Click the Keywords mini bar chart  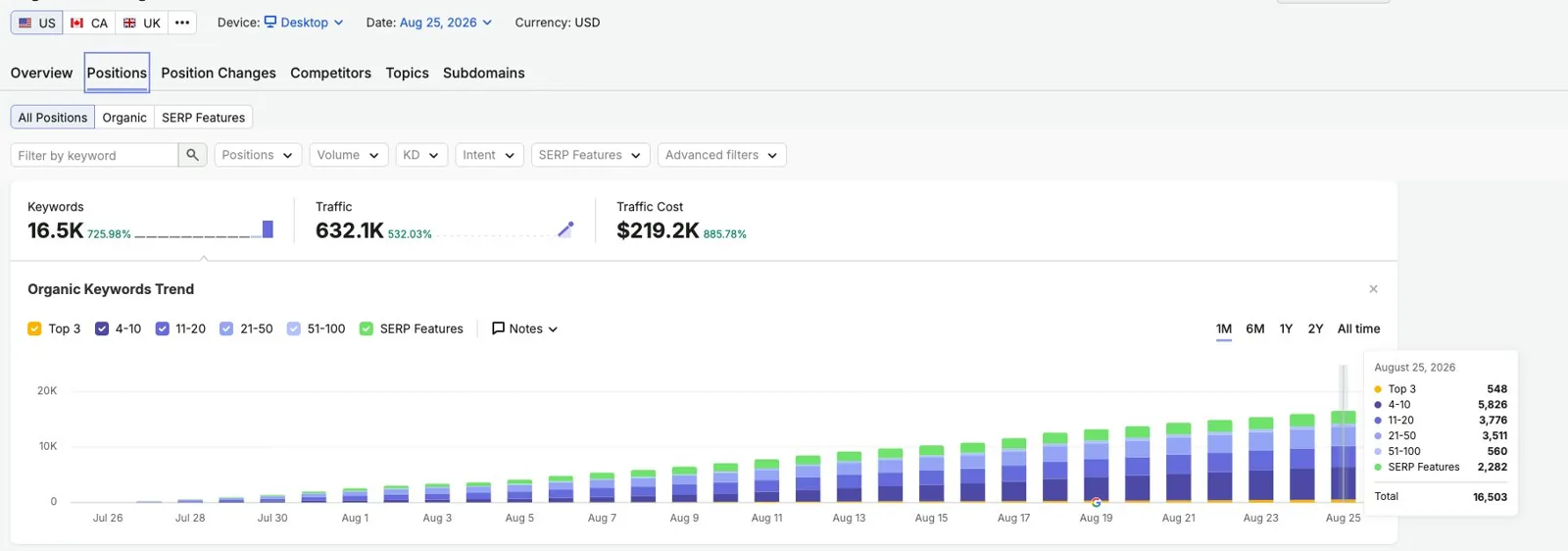(x=204, y=230)
